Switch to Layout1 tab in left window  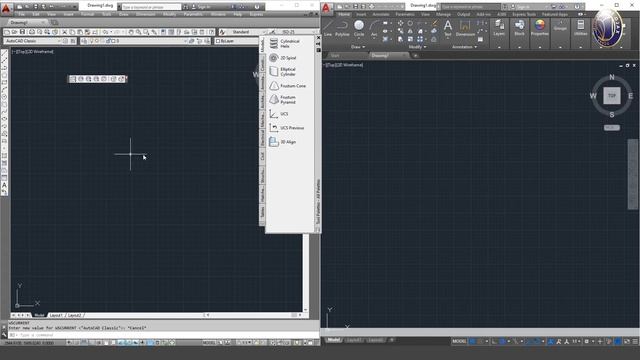[56, 316]
